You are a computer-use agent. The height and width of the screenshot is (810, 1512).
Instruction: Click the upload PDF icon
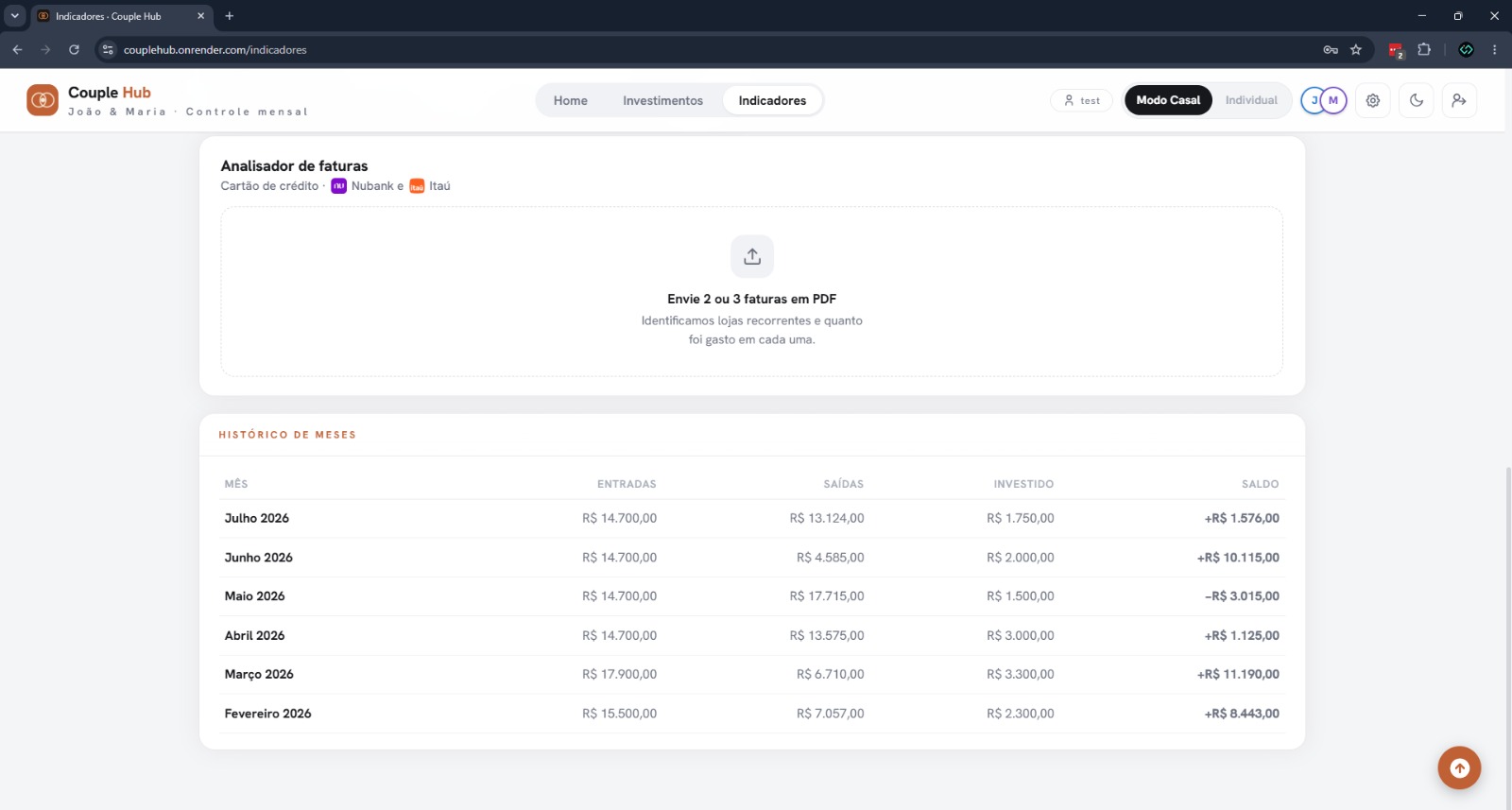752,256
